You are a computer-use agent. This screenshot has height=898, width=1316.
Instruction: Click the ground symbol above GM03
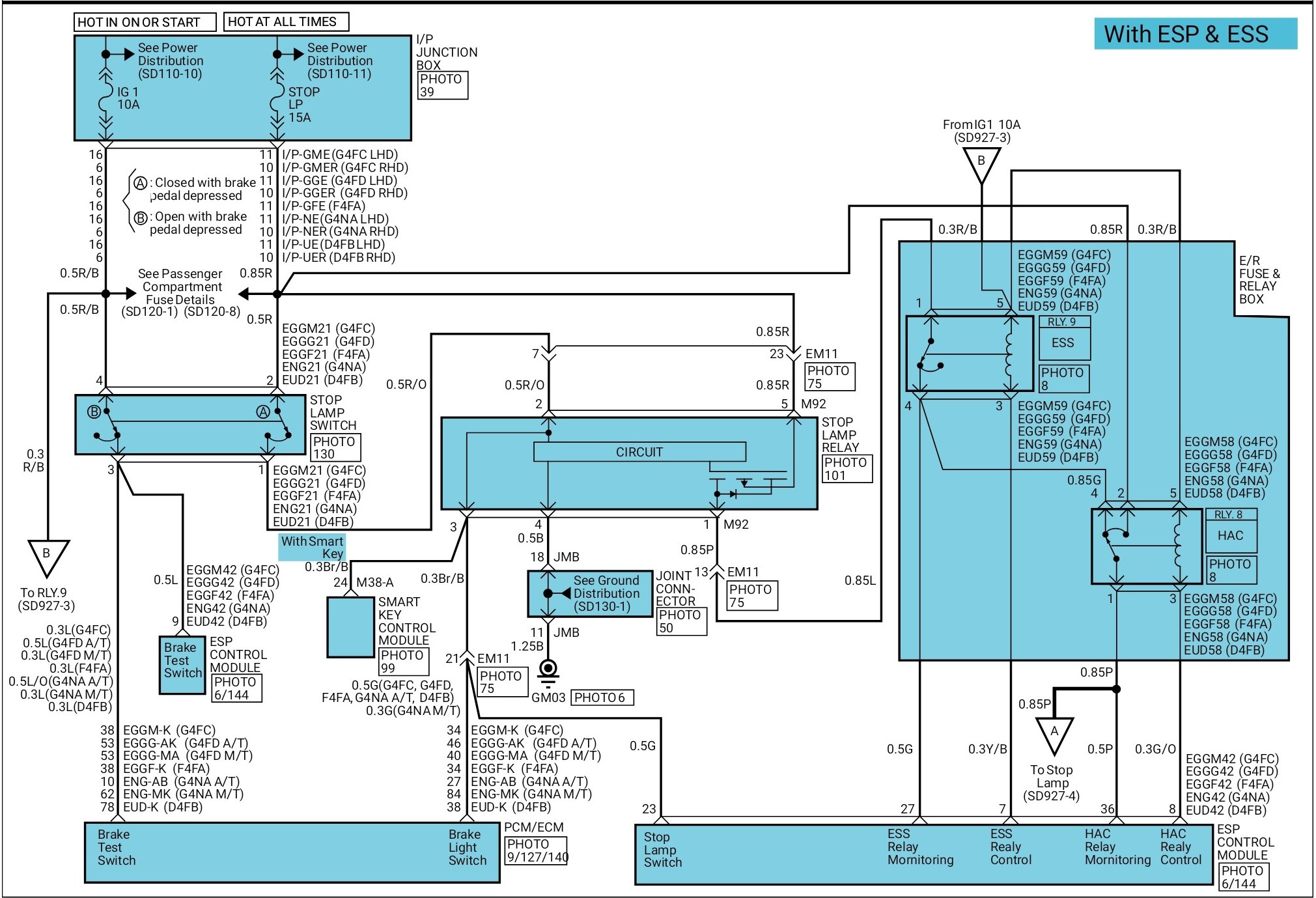click(548, 674)
